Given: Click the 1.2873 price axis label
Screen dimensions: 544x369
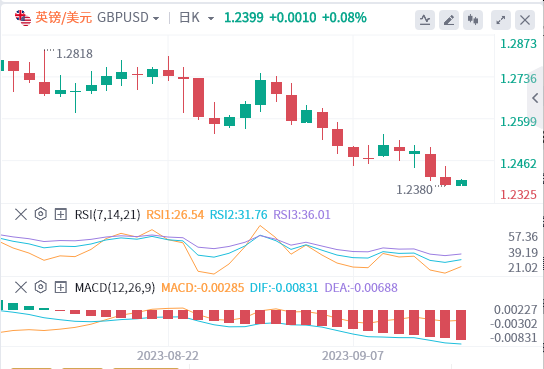Looking at the screenshot, I should 518,44.
